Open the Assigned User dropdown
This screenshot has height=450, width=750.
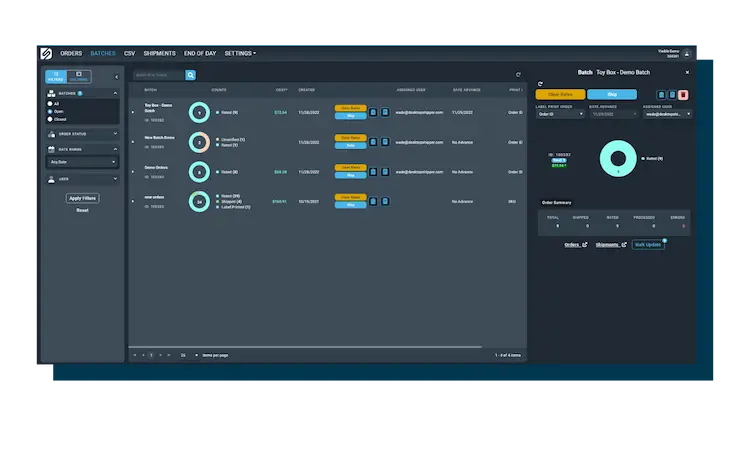click(x=667, y=114)
